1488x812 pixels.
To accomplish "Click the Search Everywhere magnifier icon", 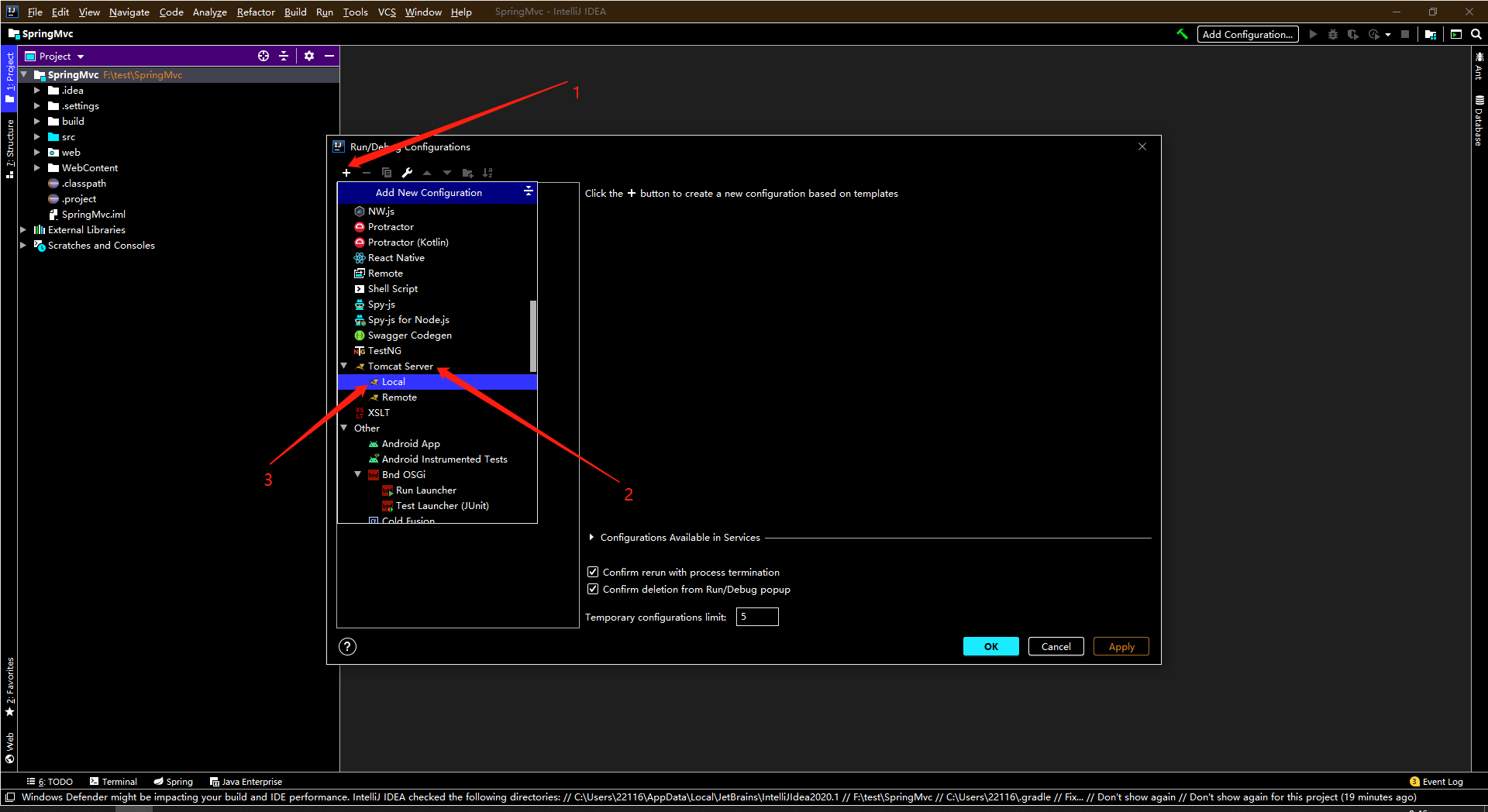I will click(1476, 34).
